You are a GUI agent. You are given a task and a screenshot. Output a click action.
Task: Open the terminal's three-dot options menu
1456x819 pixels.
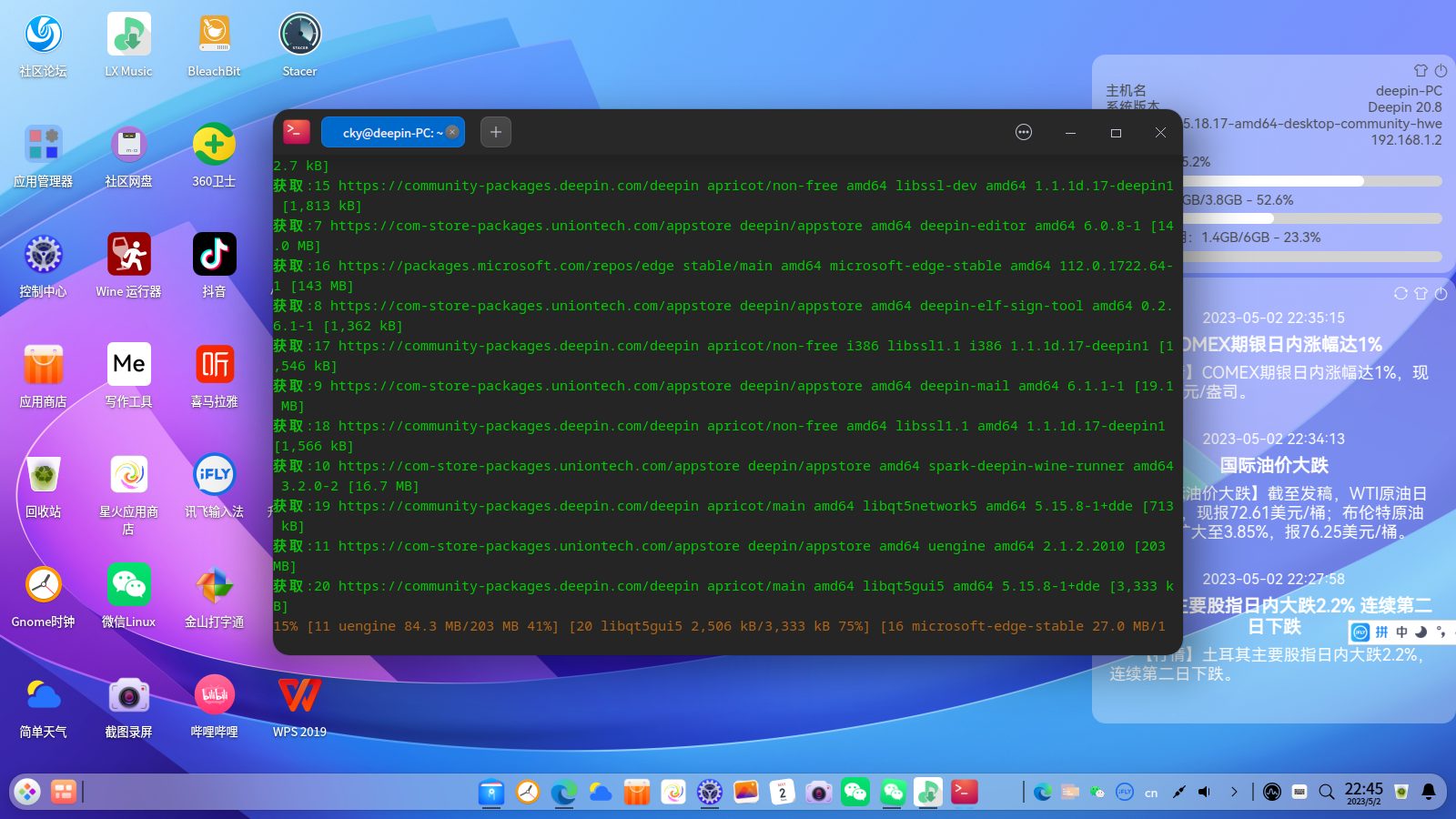click(x=1024, y=132)
